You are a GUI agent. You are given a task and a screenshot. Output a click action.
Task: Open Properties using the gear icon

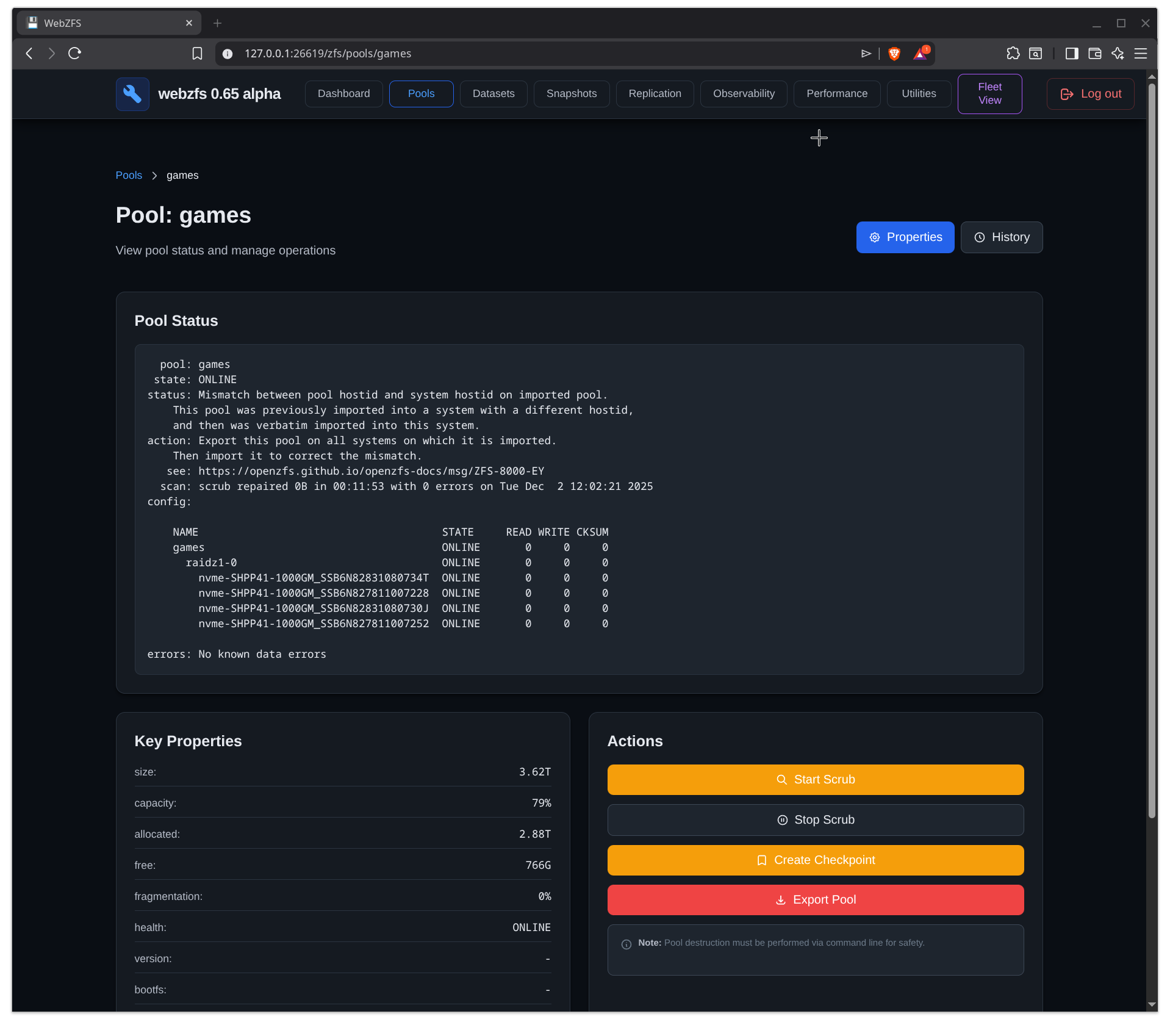(x=875, y=237)
